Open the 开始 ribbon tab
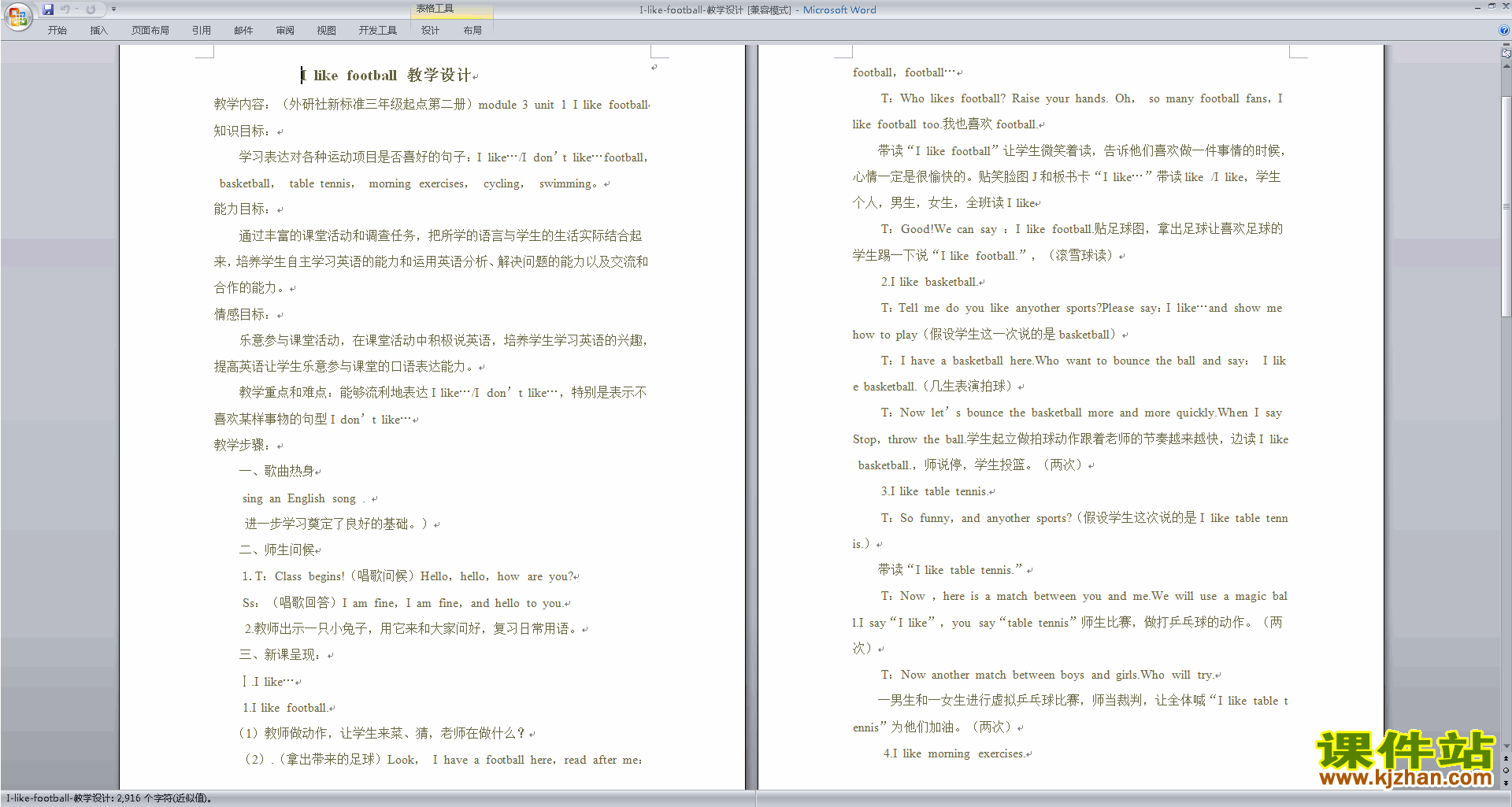This screenshot has width=1512, height=807. click(57, 31)
